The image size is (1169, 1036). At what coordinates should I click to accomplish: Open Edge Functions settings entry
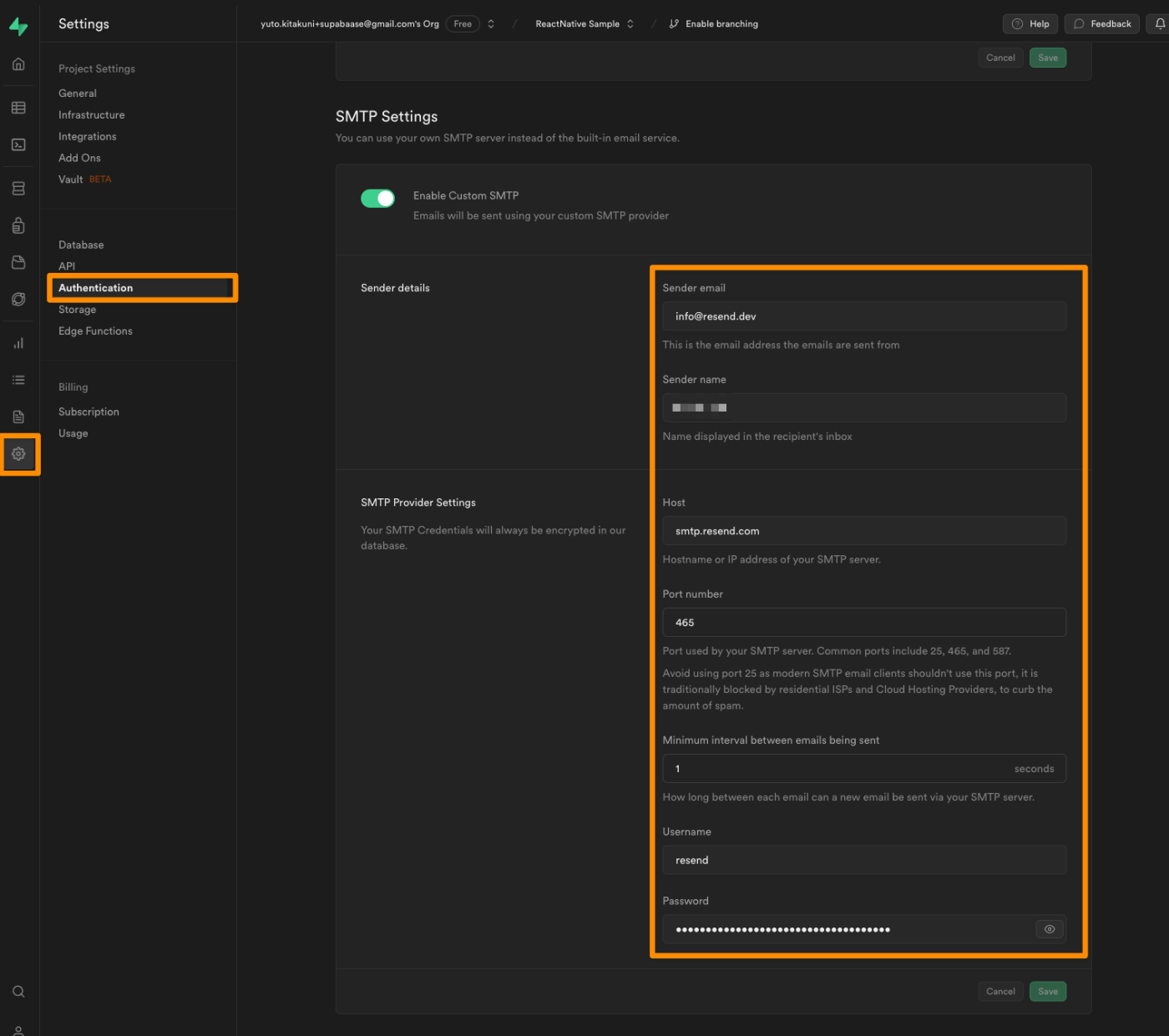[95, 331]
